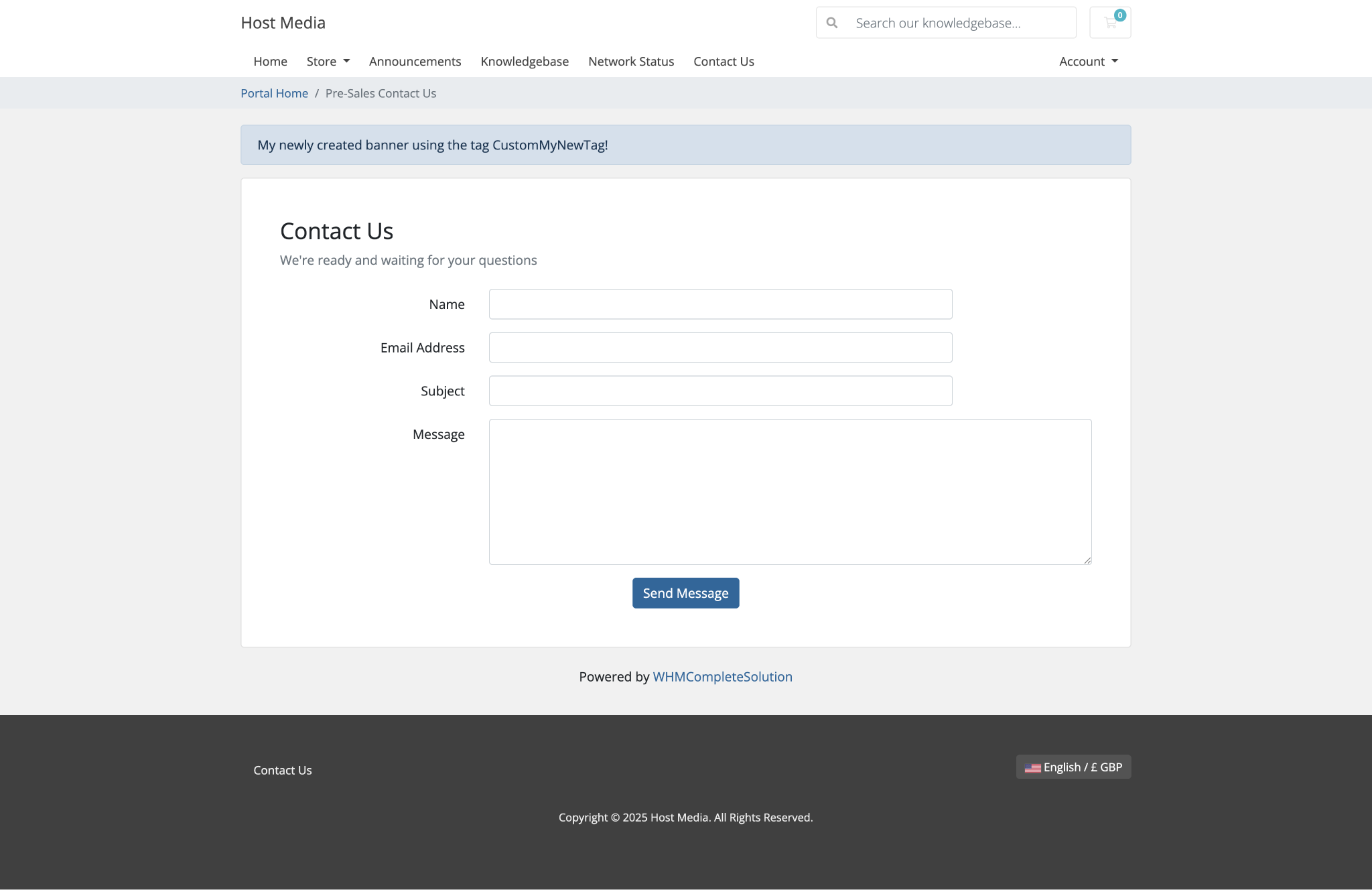Click the Host Media site title

[x=283, y=23]
